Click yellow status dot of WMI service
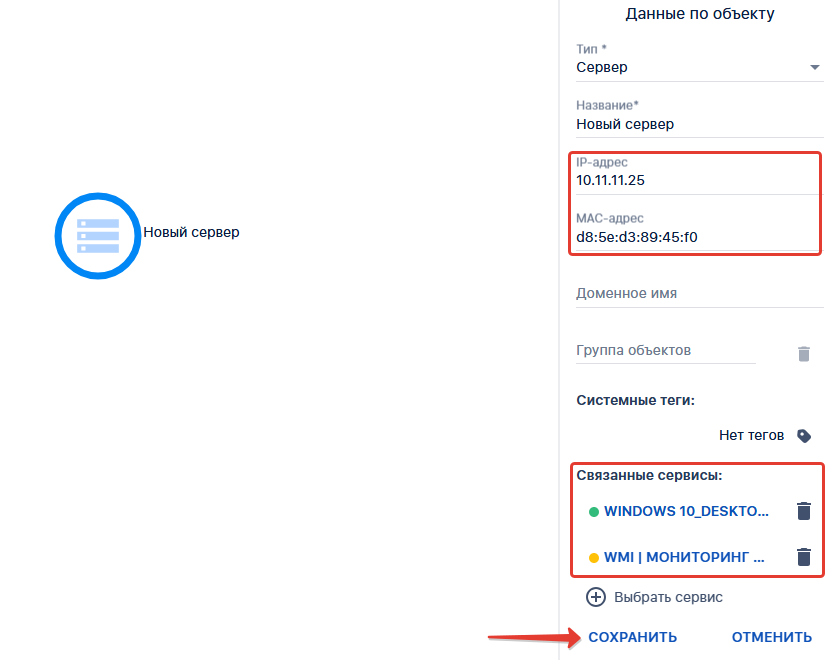 point(593,558)
